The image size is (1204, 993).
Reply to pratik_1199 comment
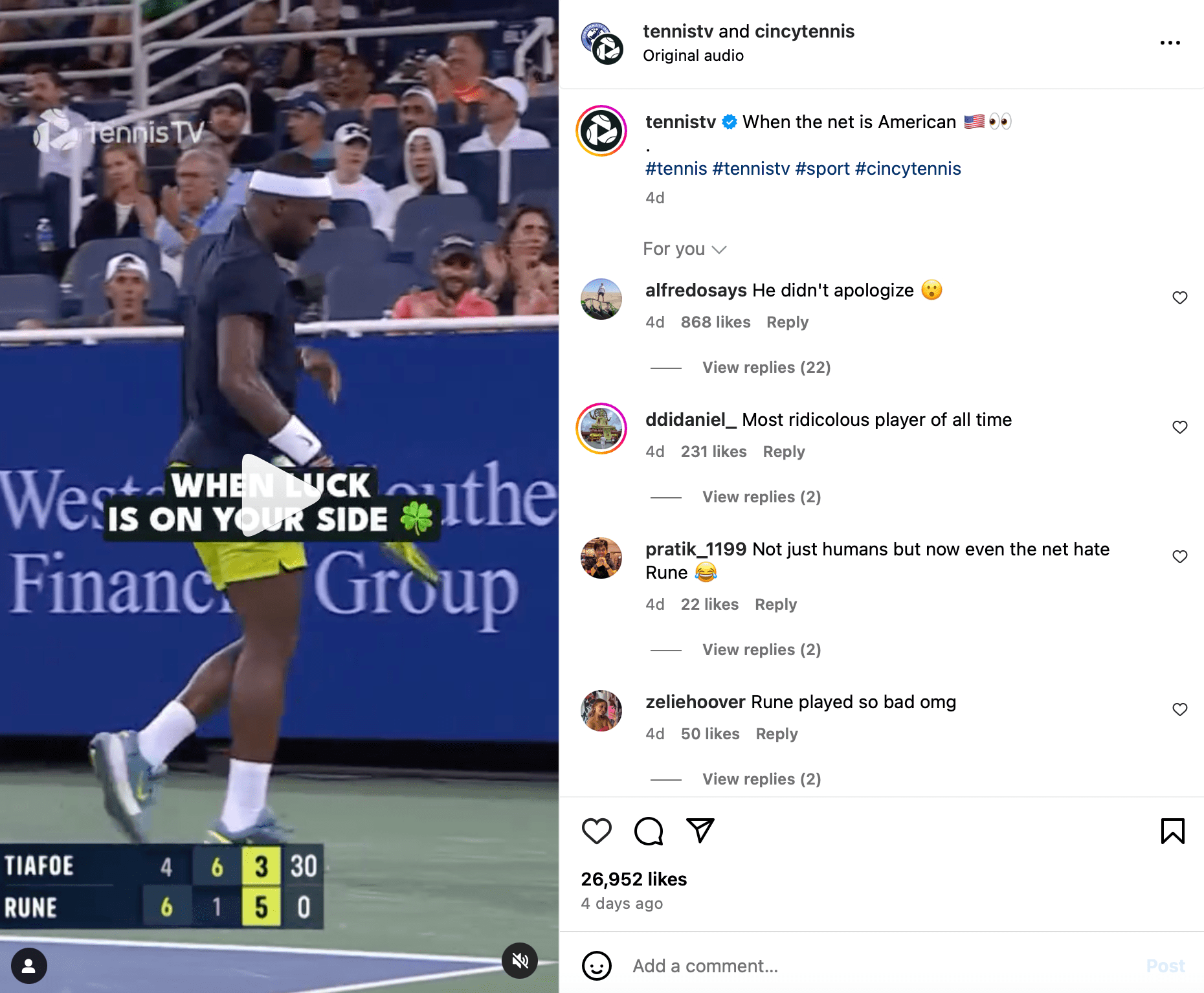tap(775, 605)
